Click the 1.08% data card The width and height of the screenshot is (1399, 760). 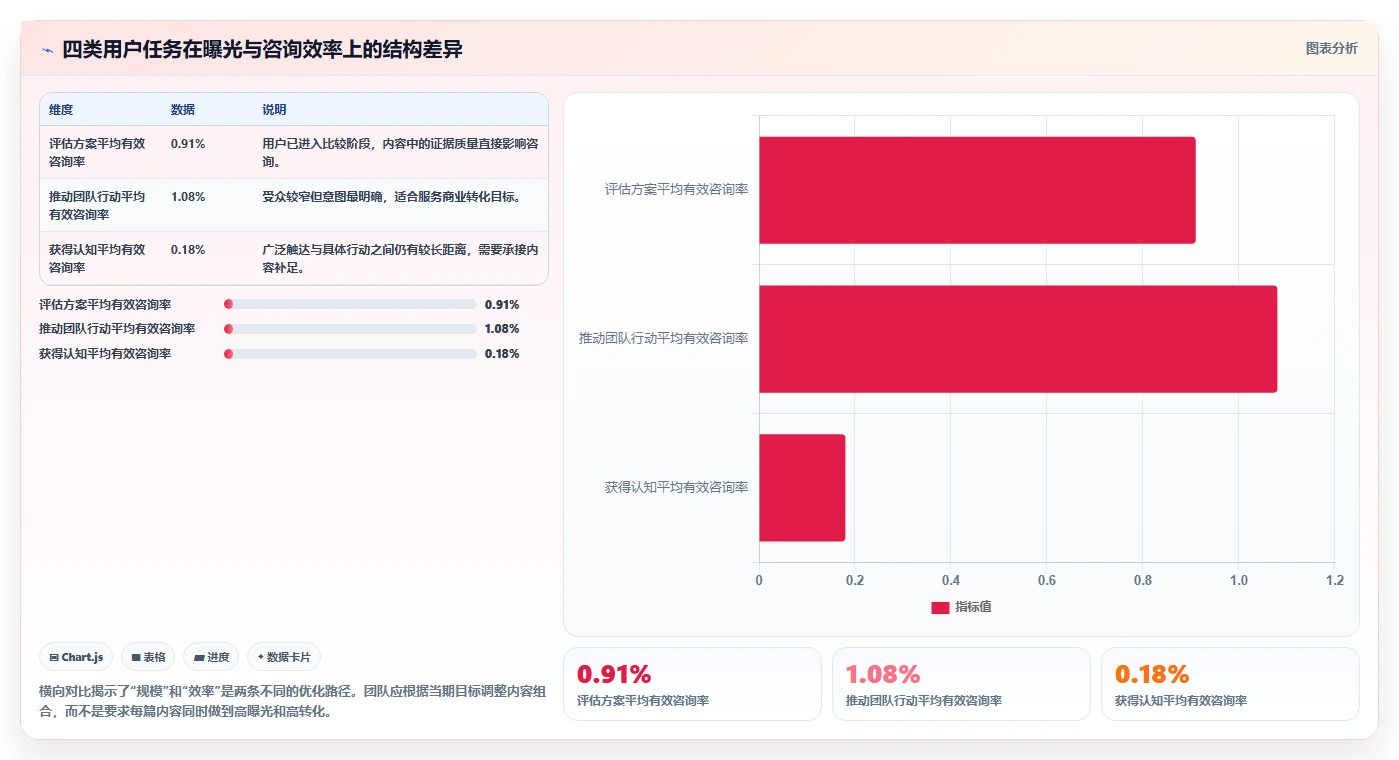click(x=961, y=684)
